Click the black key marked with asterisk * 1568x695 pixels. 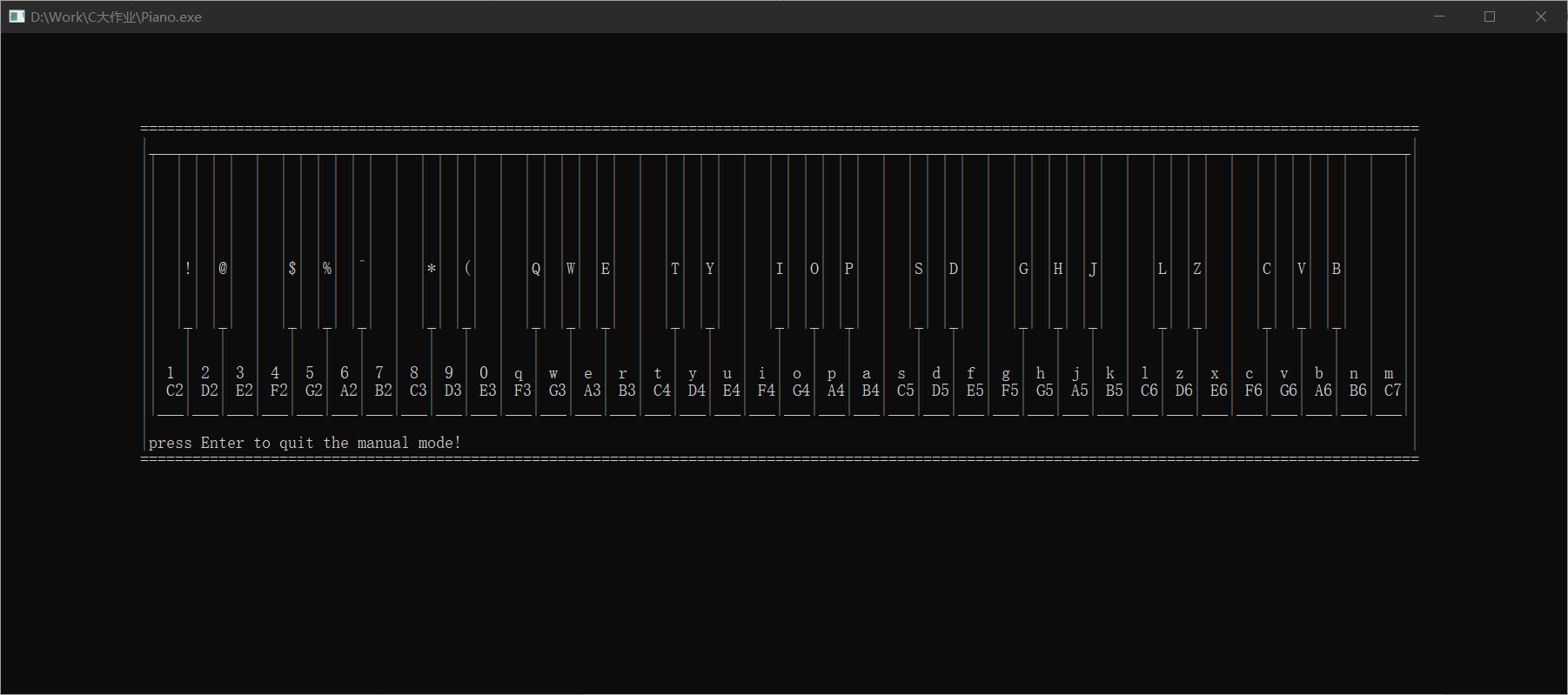point(432,244)
